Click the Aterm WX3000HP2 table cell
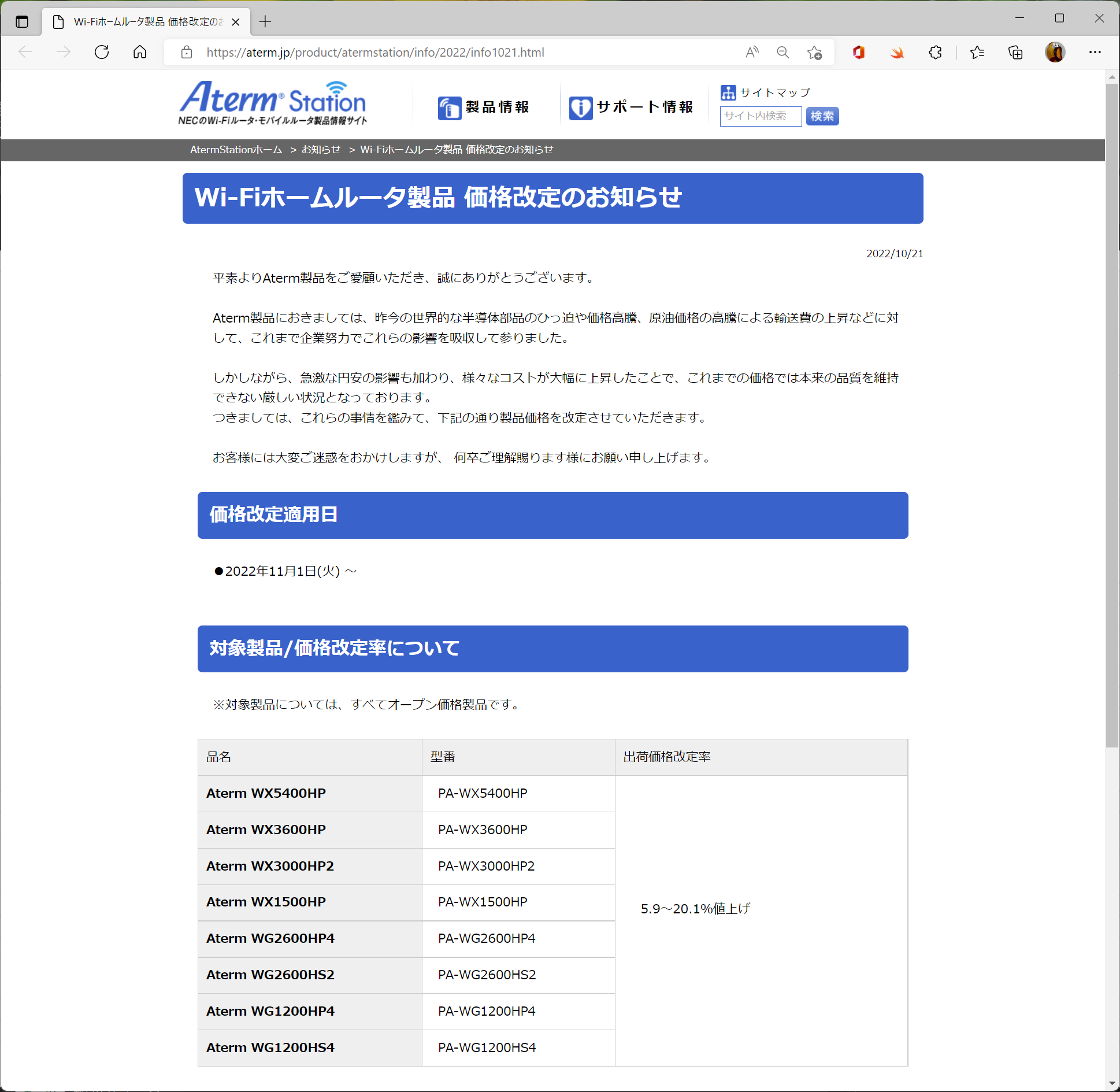This screenshot has width=1120, height=1092. point(310,867)
